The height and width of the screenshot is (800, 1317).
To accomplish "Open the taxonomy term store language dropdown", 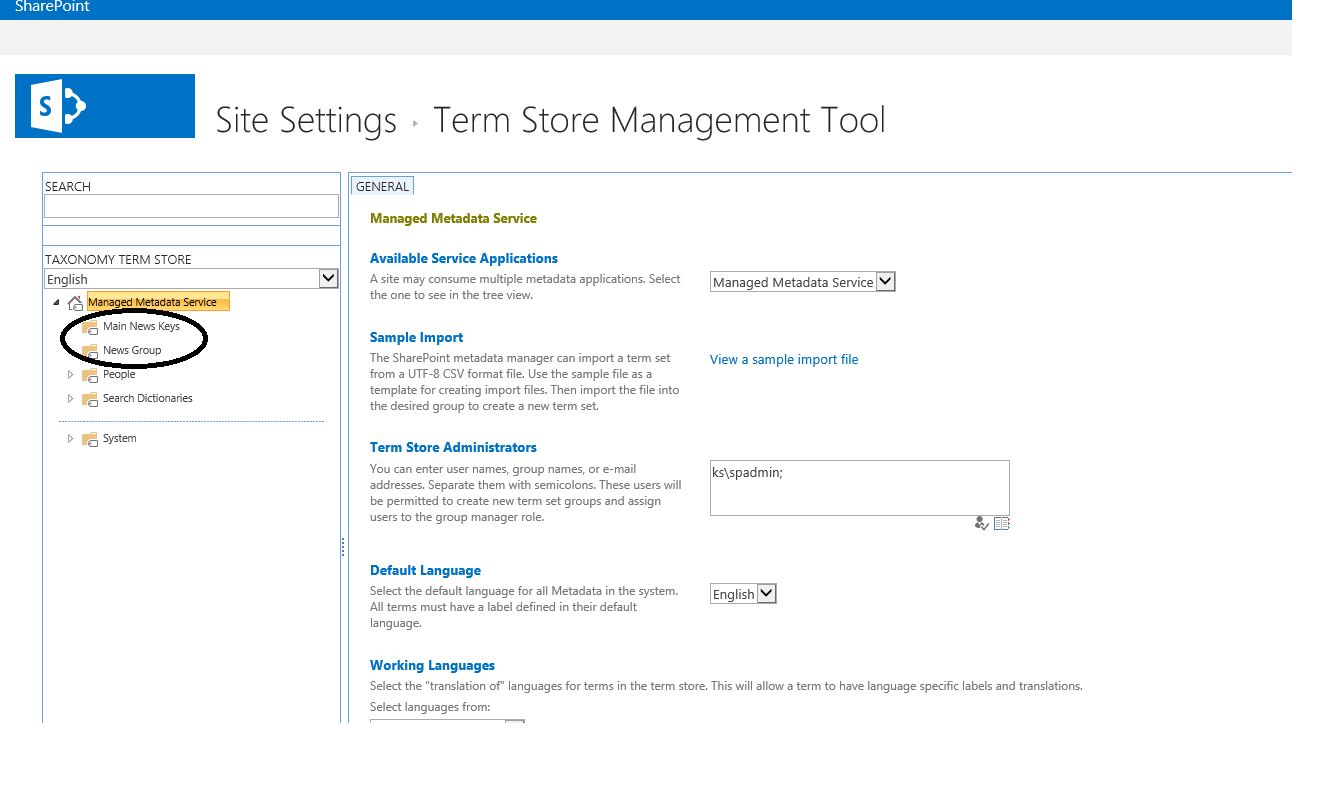I will click(328, 279).
